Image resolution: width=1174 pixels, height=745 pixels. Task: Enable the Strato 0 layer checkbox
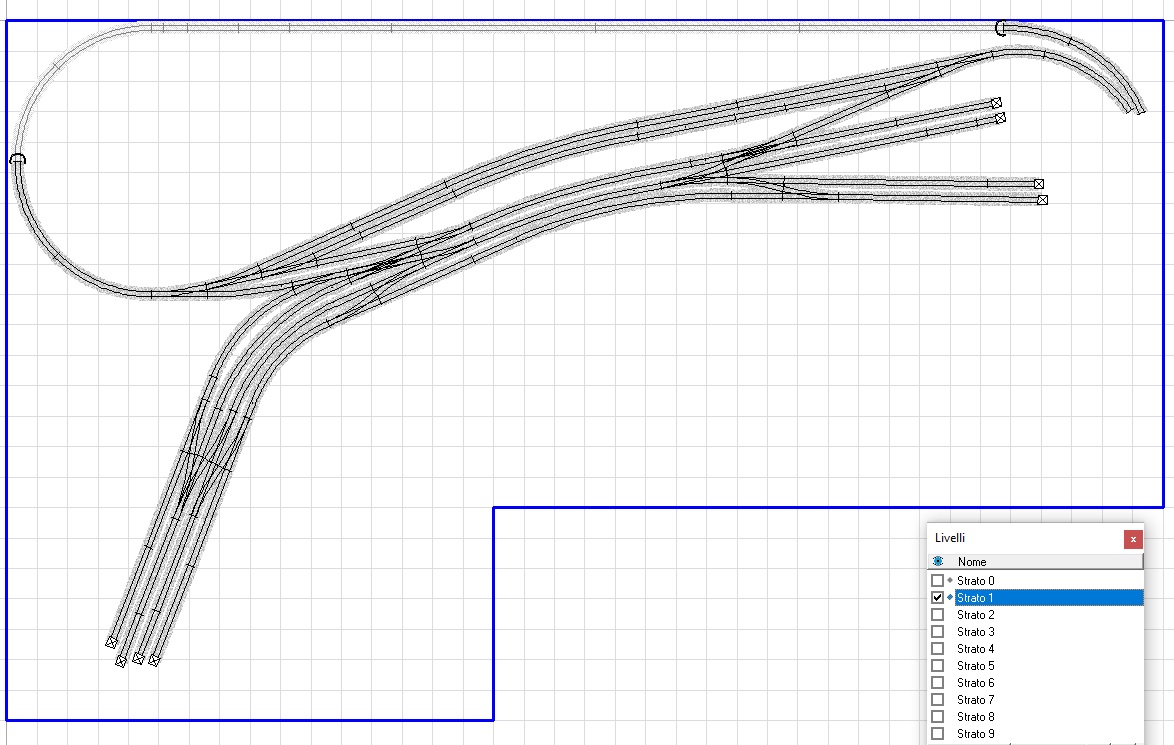(x=937, y=581)
